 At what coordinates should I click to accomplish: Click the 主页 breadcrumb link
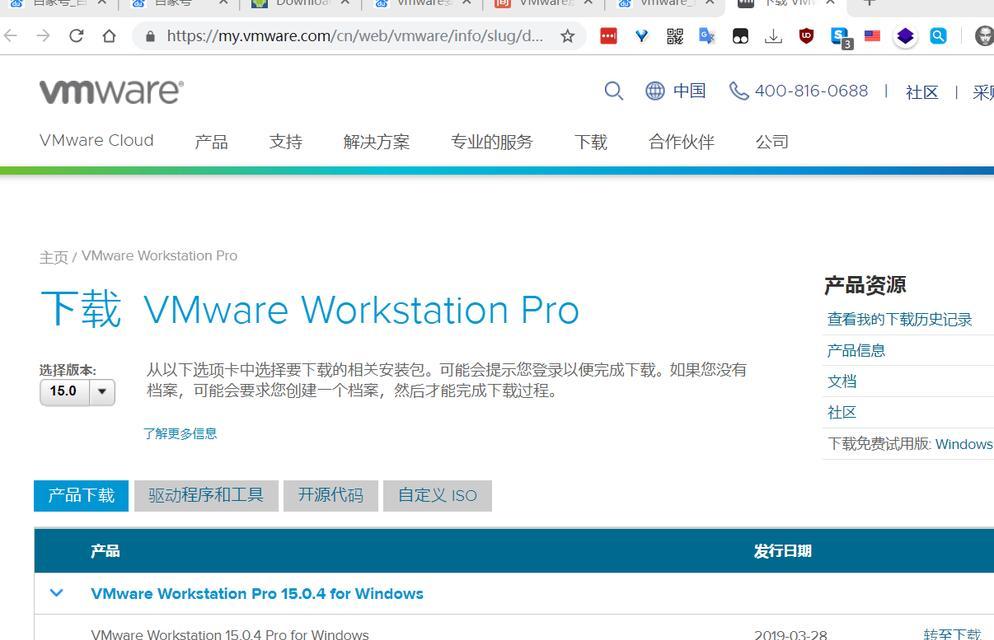tap(53, 257)
